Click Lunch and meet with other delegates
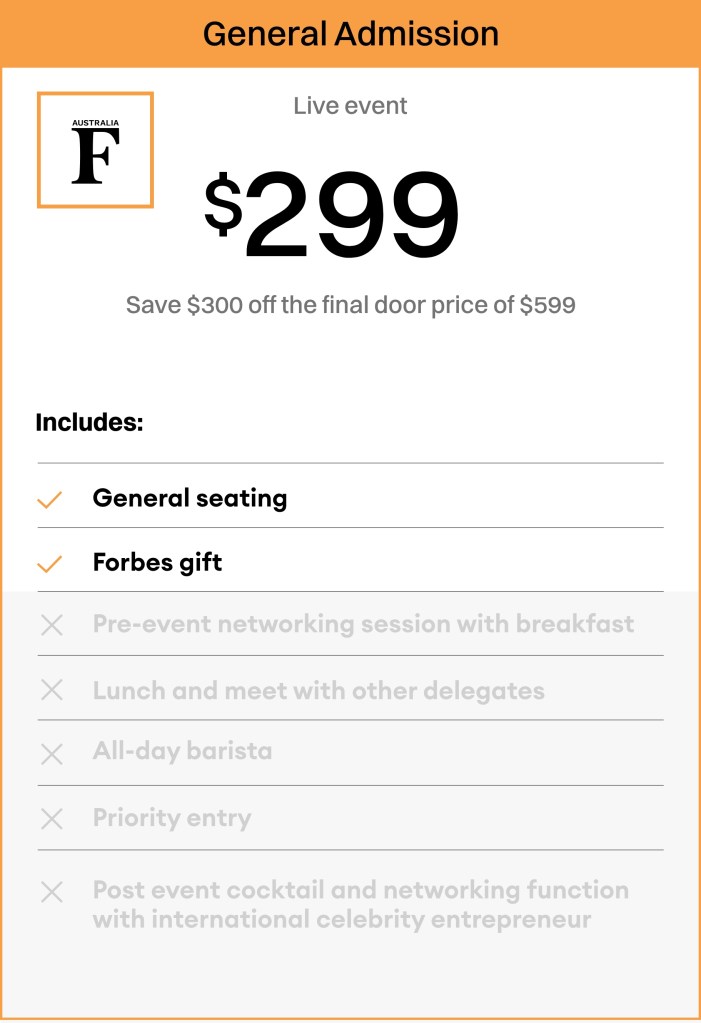 pyautogui.click(x=319, y=691)
